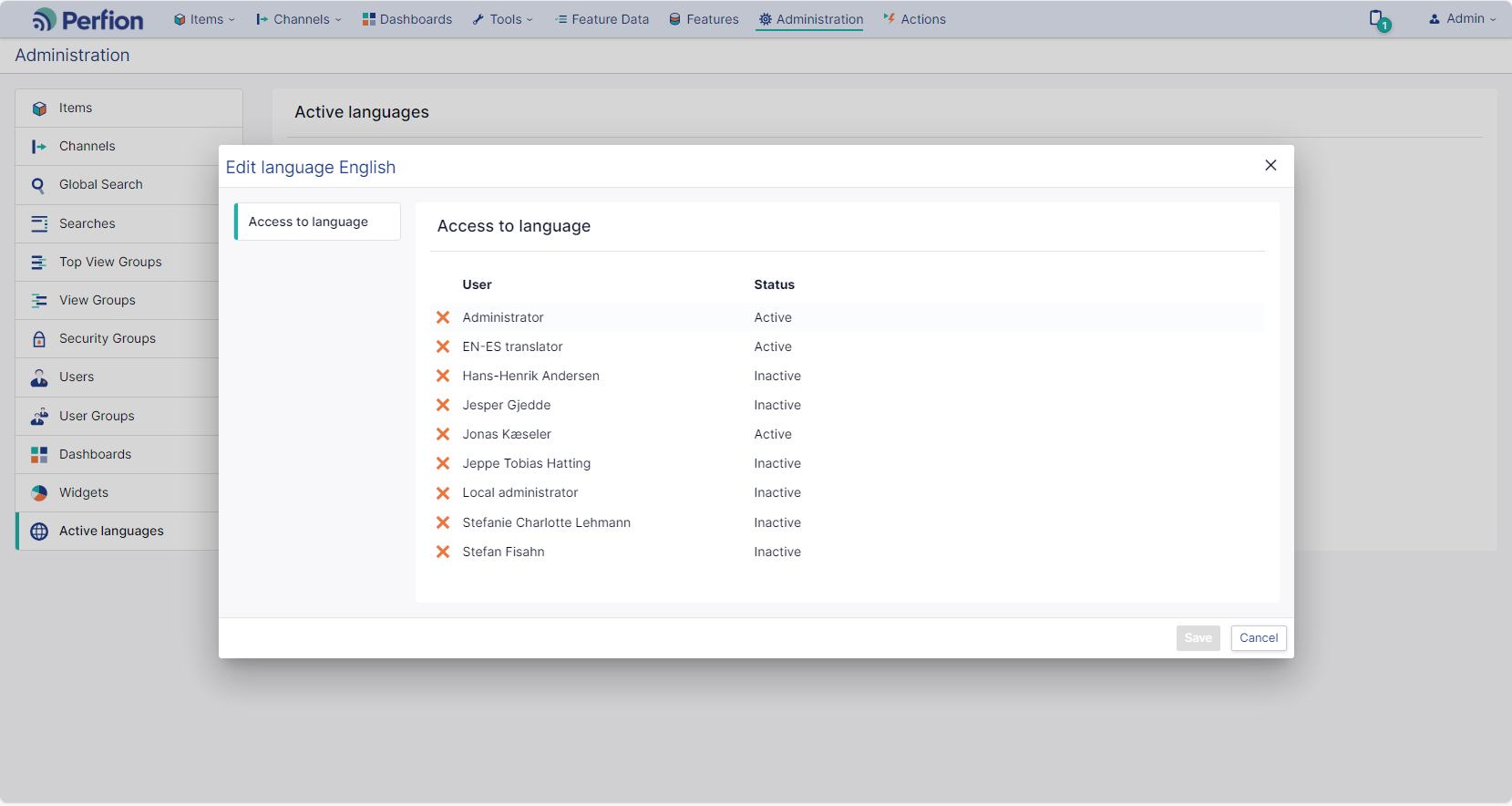Expand the Tools dropdown menu

tap(503, 19)
